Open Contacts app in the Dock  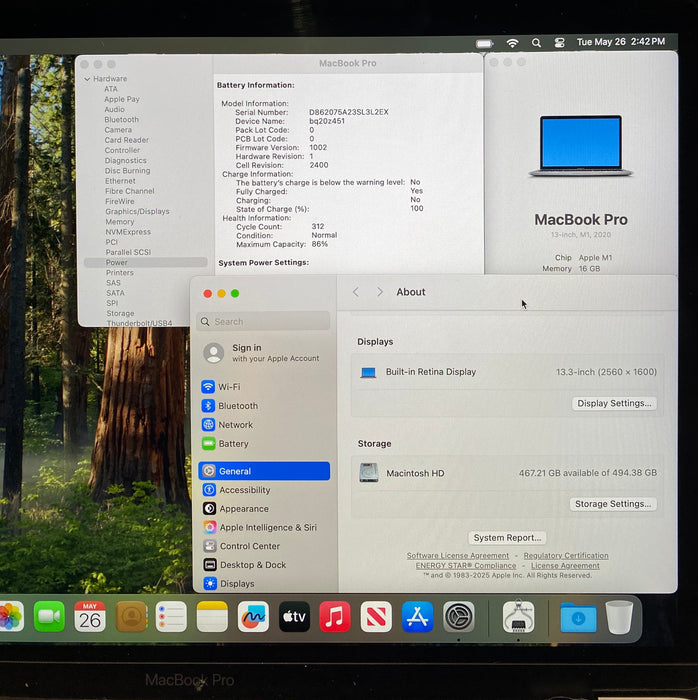[131, 617]
